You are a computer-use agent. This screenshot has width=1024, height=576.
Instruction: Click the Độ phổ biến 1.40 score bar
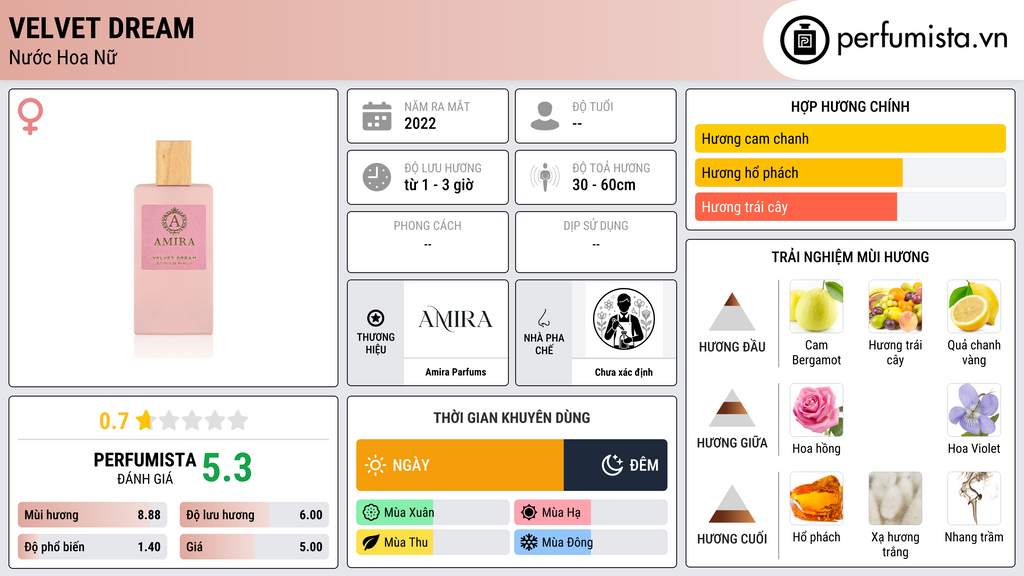[x=92, y=547]
